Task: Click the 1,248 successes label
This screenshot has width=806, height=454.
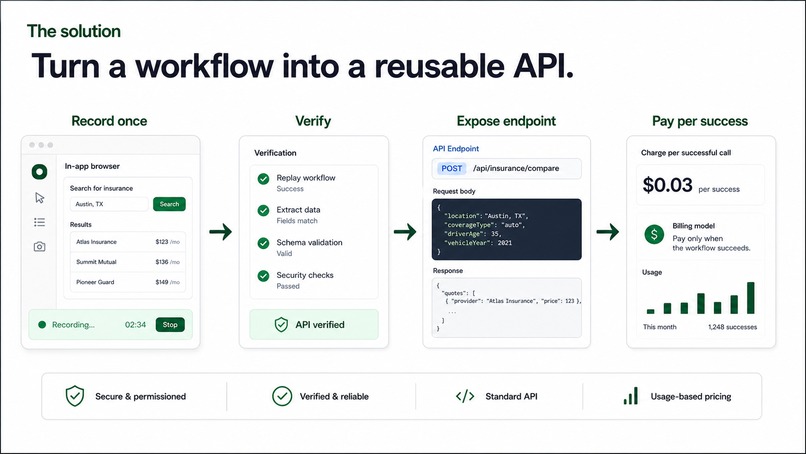Action: click(x=732, y=327)
